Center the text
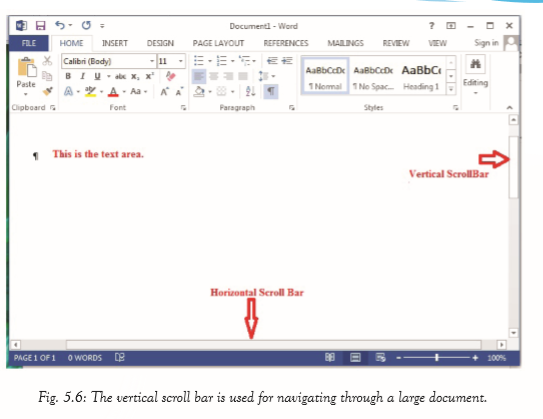Viewport: 543px width, 419px height. [x=214, y=76]
